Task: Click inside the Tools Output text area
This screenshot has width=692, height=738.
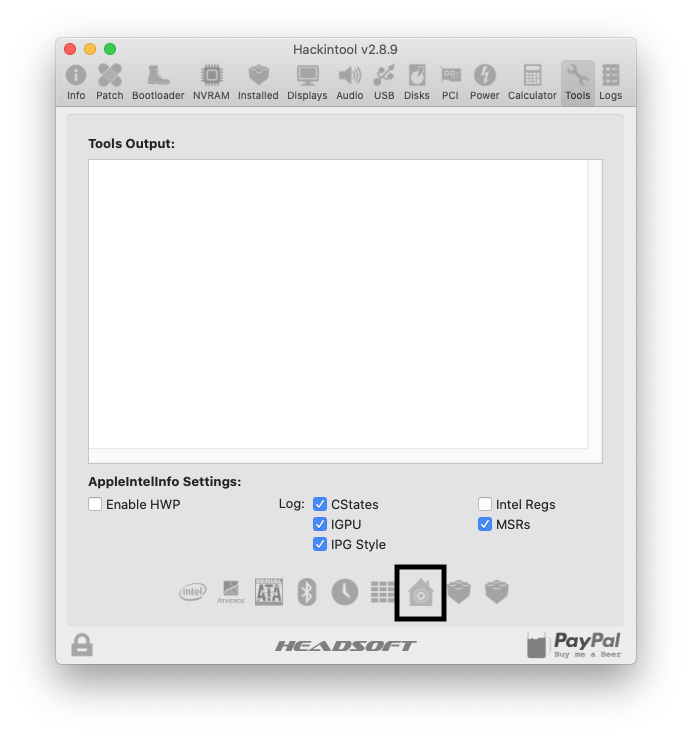Action: [338, 304]
